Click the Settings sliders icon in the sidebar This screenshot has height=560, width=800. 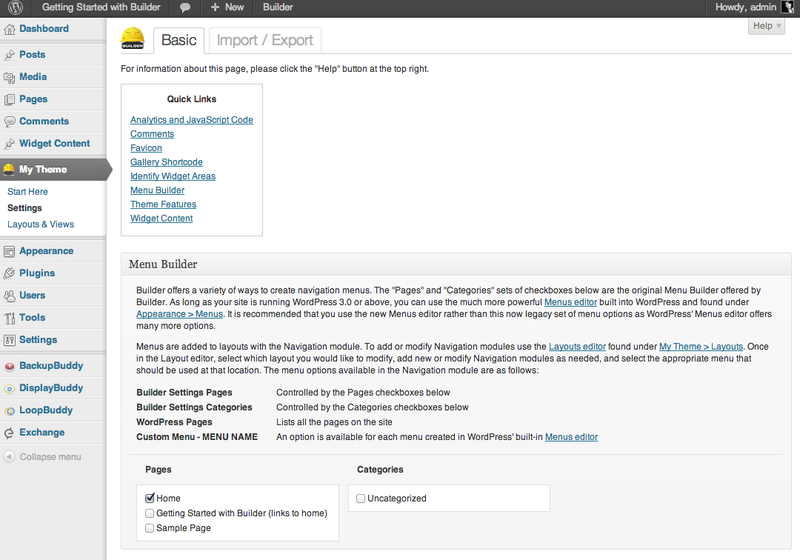pos(9,340)
